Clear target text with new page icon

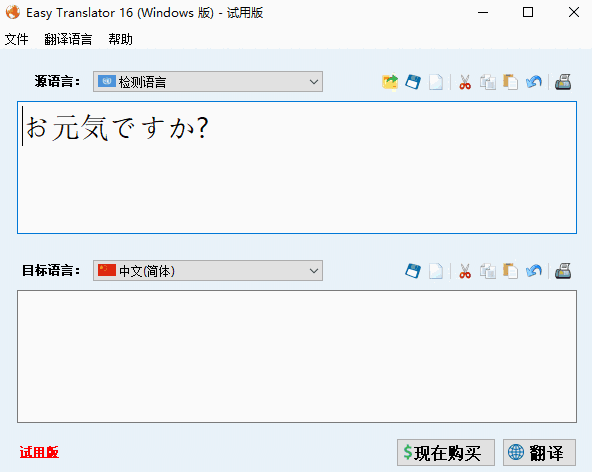[x=436, y=271]
